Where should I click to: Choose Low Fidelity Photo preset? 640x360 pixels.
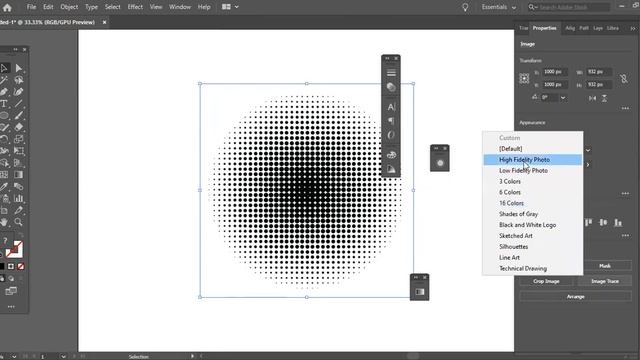[533, 170]
